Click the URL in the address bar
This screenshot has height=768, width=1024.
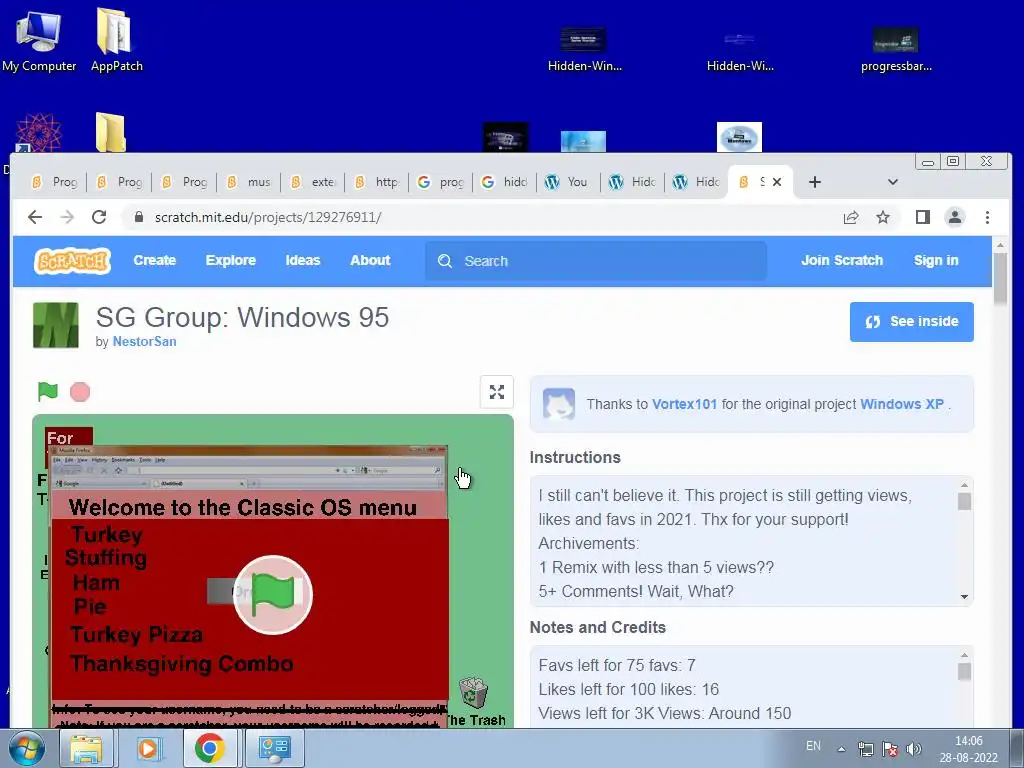[x=268, y=217]
